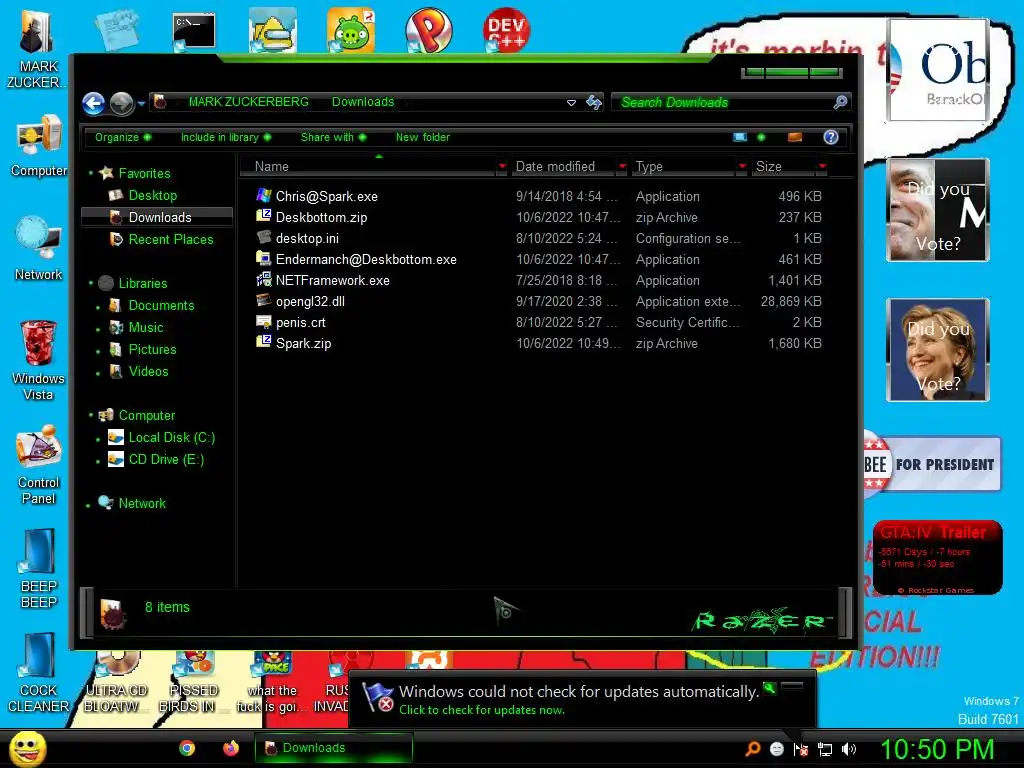This screenshot has width=1024, height=768.
Task: Open the view options dropdown dot
Action: [x=761, y=137]
